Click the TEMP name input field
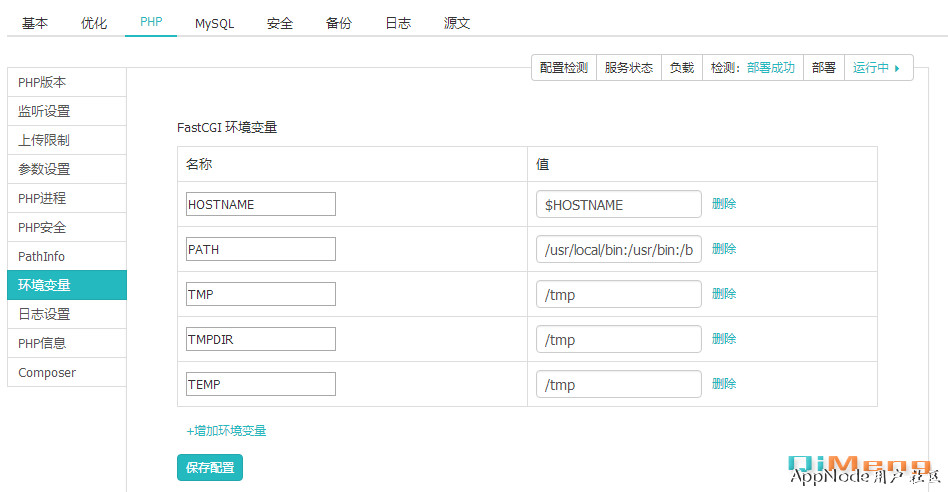The height and width of the screenshot is (492, 948). click(261, 384)
